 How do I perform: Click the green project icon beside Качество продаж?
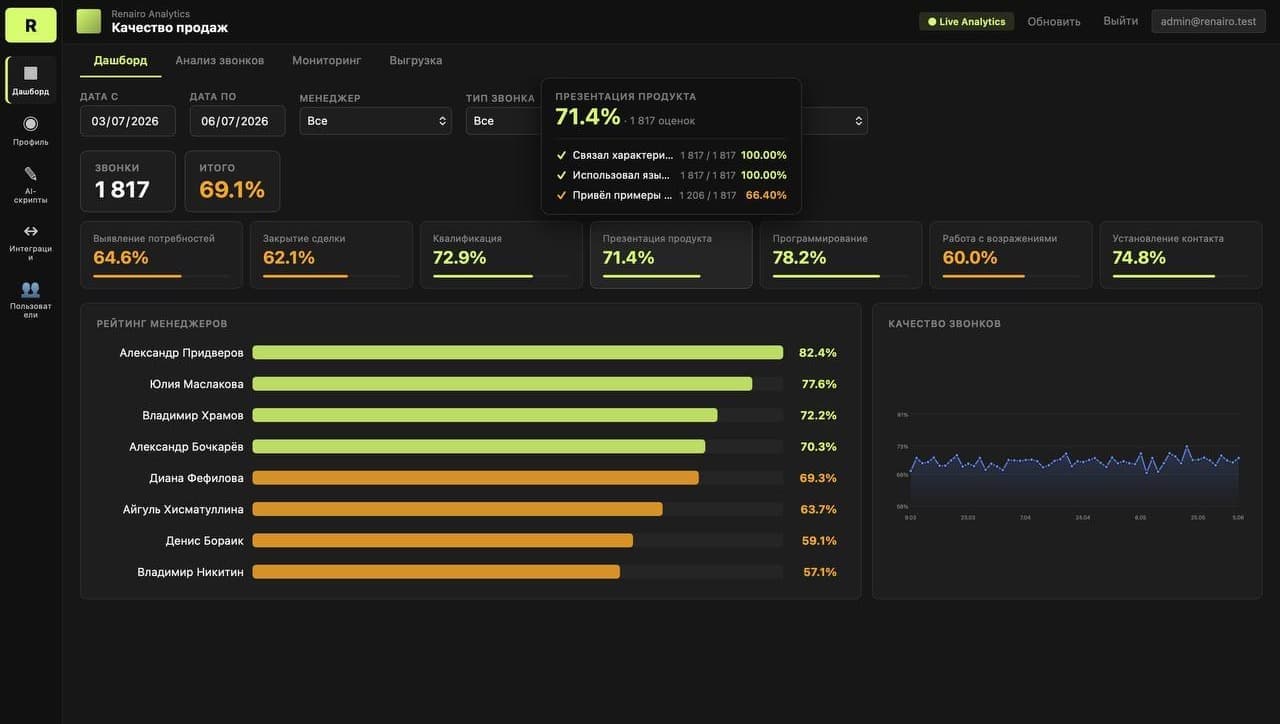click(x=89, y=21)
